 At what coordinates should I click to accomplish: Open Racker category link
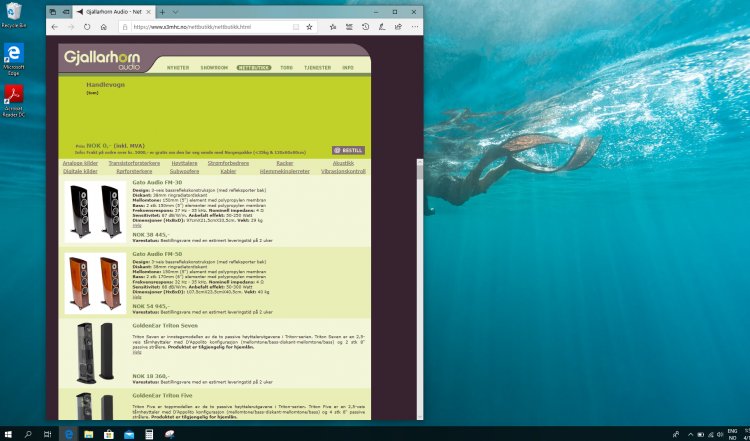[x=285, y=163]
